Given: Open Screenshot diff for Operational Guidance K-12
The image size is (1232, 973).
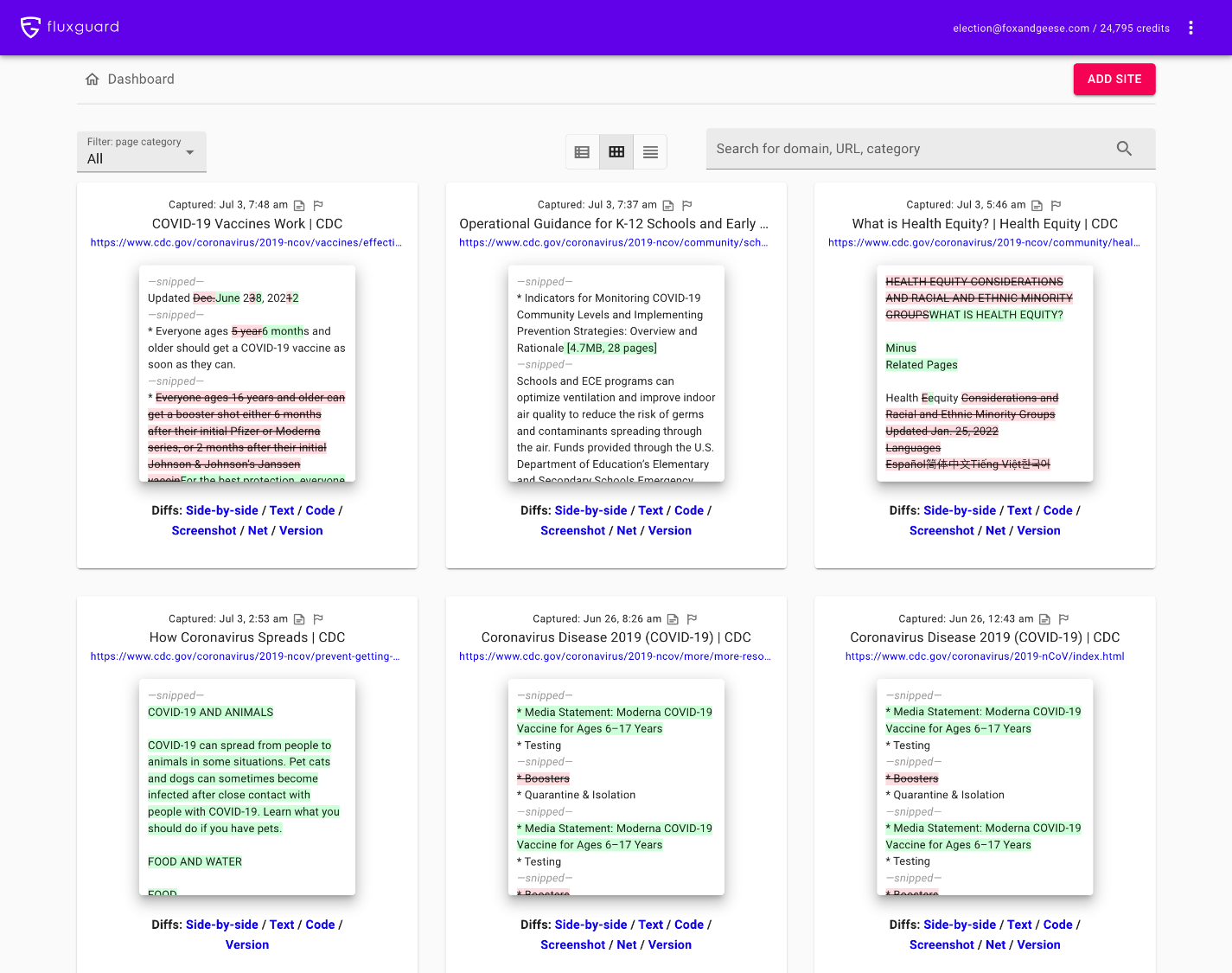Looking at the screenshot, I should tap(572, 531).
